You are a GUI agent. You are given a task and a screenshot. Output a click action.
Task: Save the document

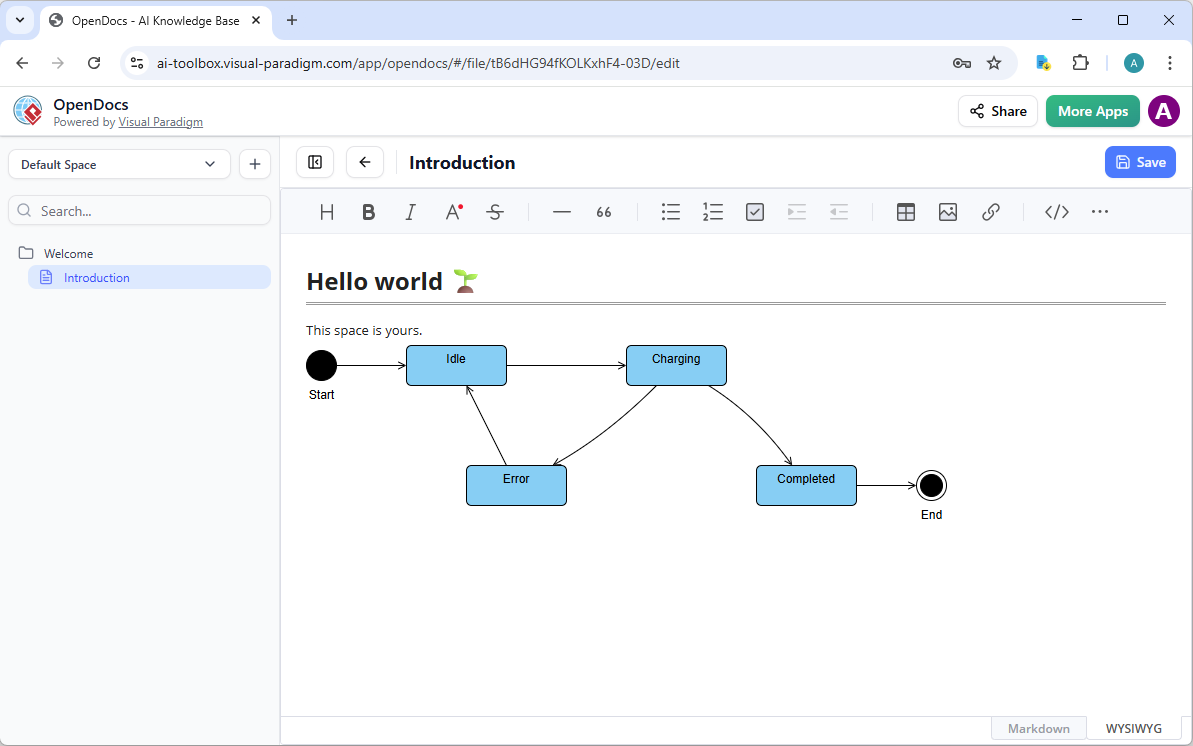[x=1140, y=161]
